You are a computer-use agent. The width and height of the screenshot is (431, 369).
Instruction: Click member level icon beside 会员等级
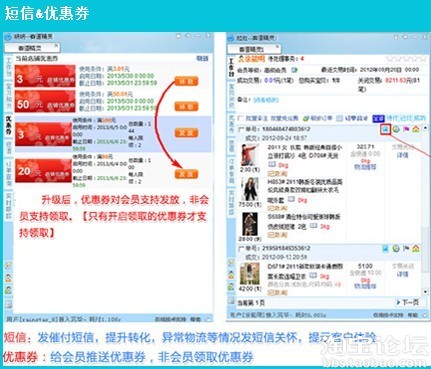tap(294, 70)
